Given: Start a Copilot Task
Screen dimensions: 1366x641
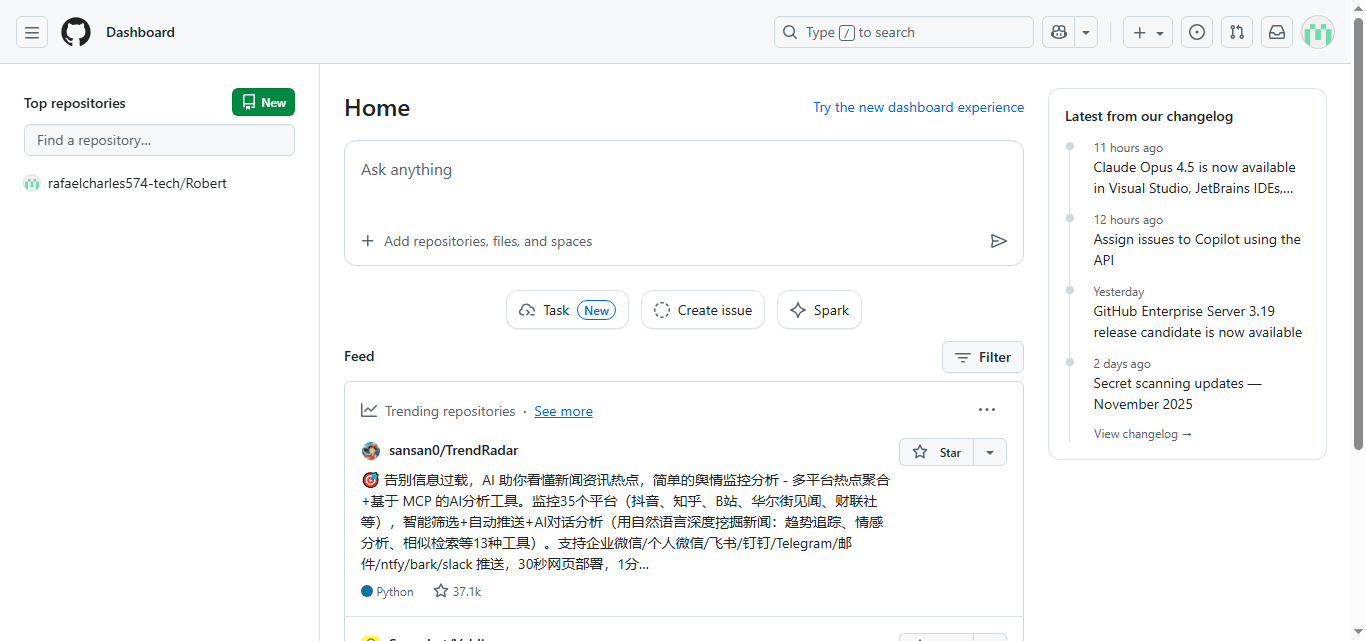Looking at the screenshot, I should pos(567,310).
